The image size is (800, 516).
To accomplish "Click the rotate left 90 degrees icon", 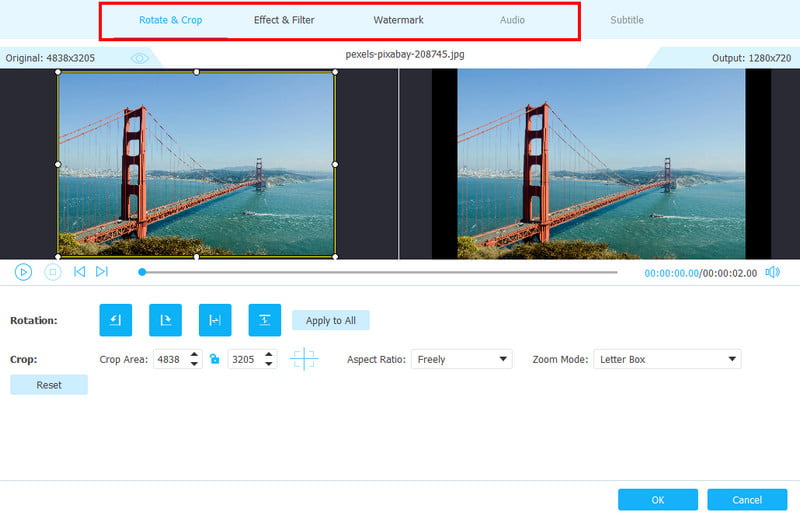I will [x=115, y=320].
